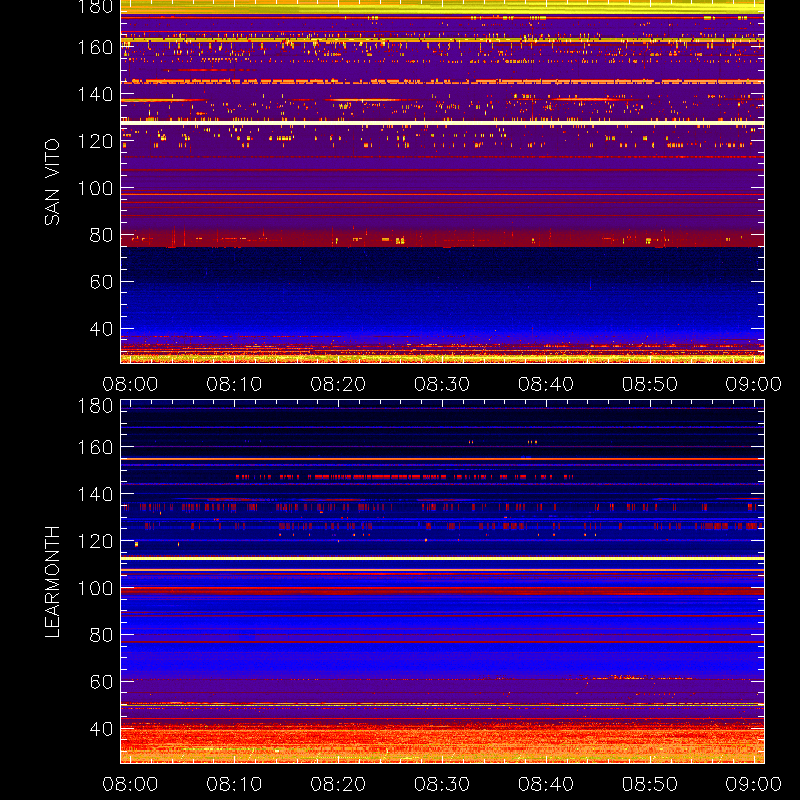
Task: Choose Learmonth frequency tick label 40
Action: tap(101, 729)
